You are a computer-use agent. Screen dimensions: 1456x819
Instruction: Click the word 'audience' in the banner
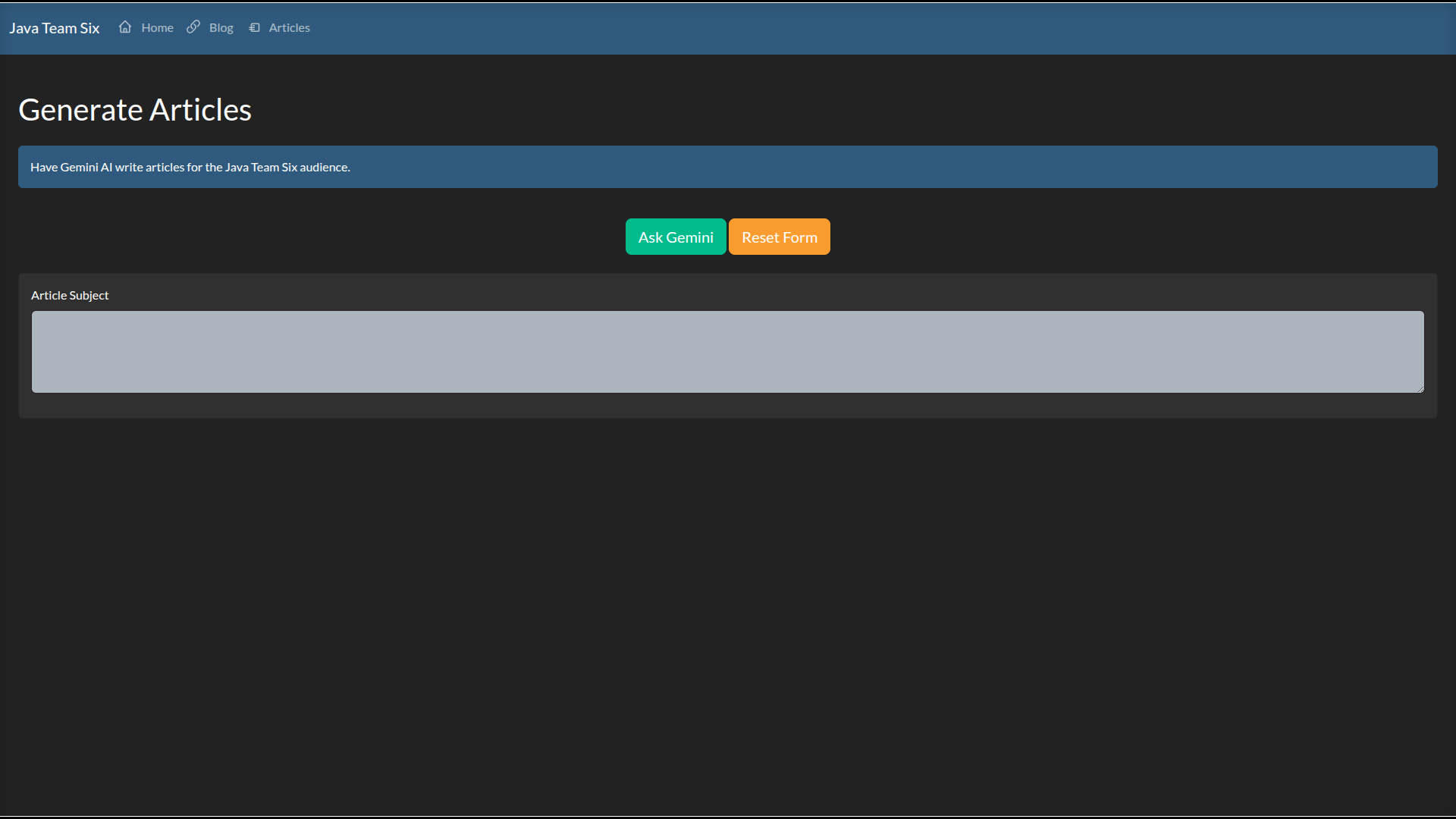323,167
